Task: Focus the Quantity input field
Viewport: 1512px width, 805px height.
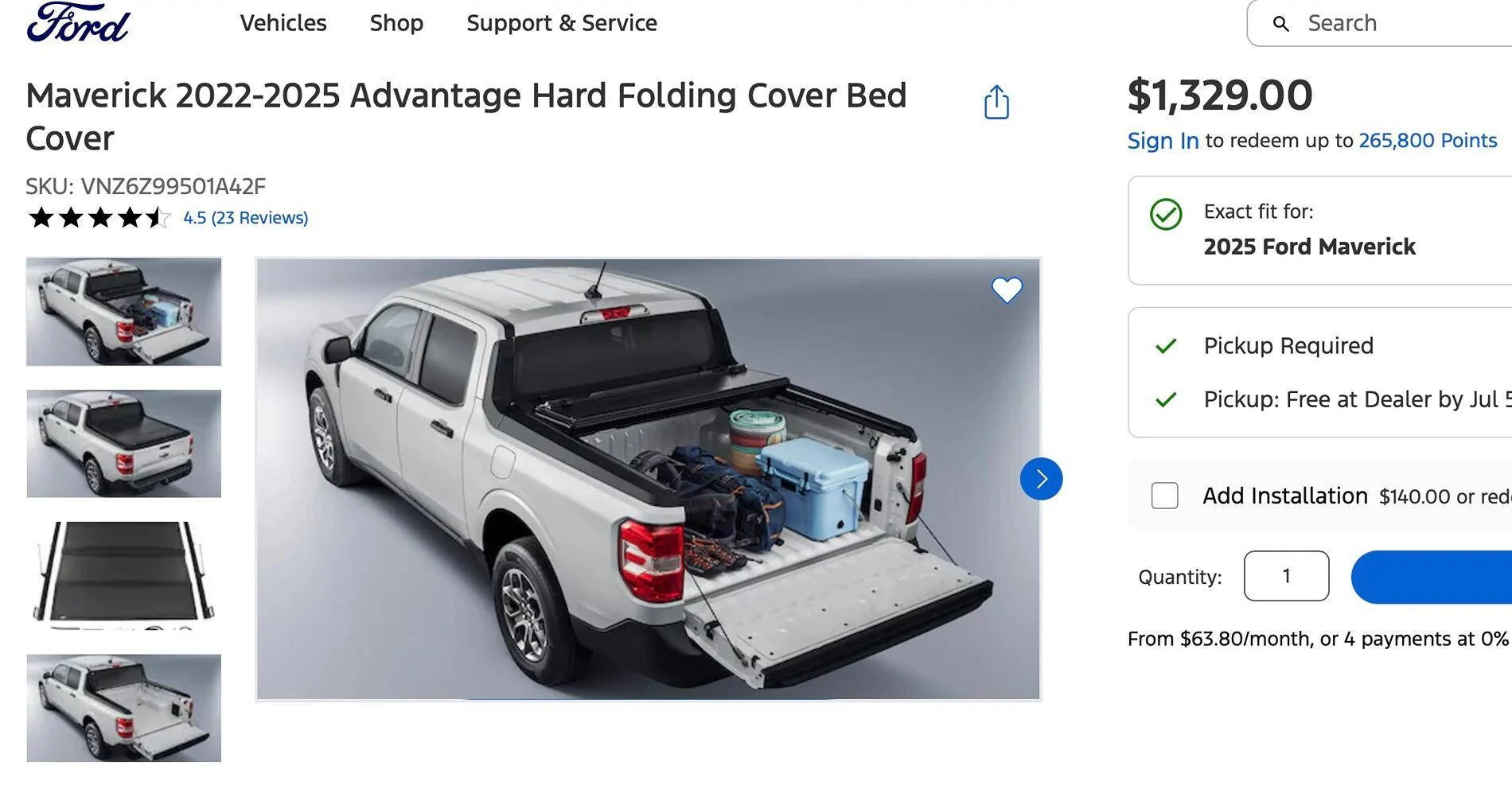Action: [1286, 576]
